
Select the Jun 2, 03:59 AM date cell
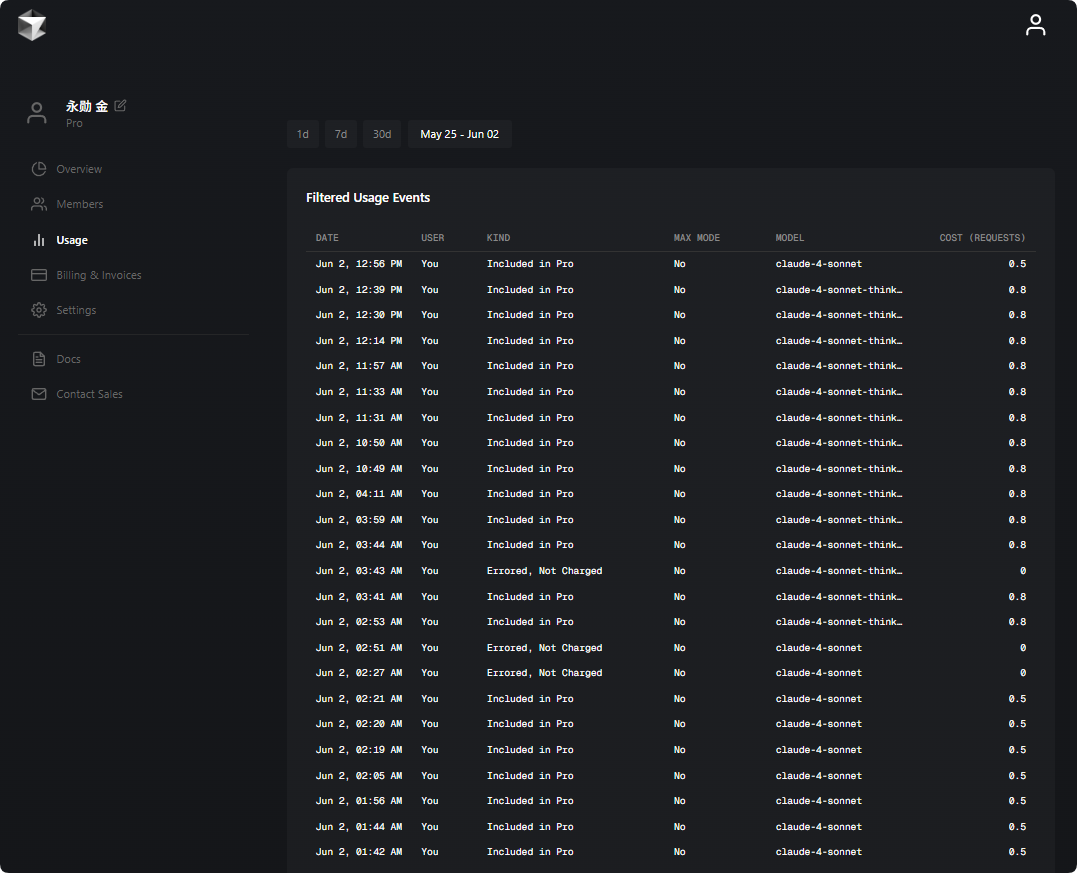click(x=359, y=520)
